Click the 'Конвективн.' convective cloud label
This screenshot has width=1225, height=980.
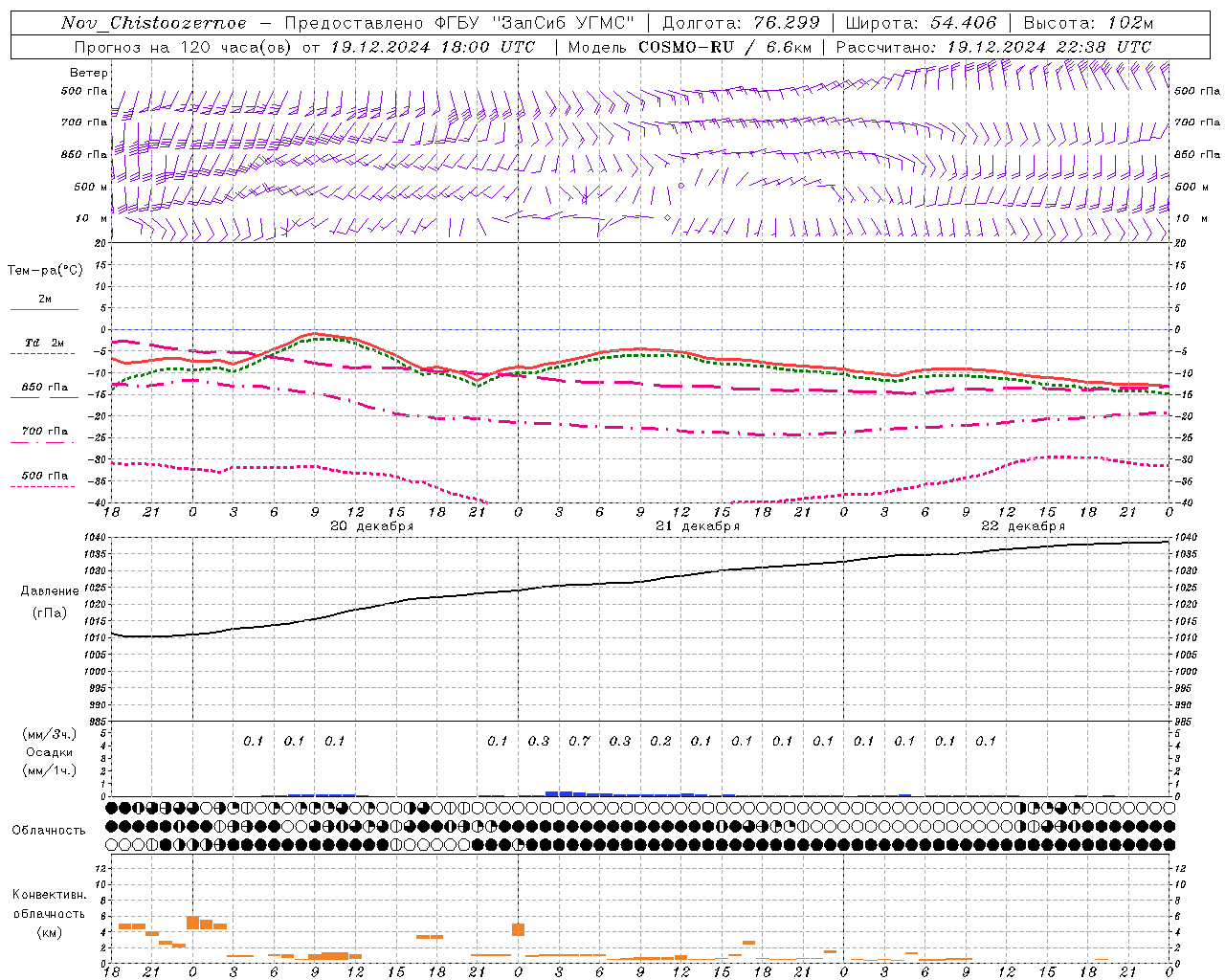(x=50, y=895)
